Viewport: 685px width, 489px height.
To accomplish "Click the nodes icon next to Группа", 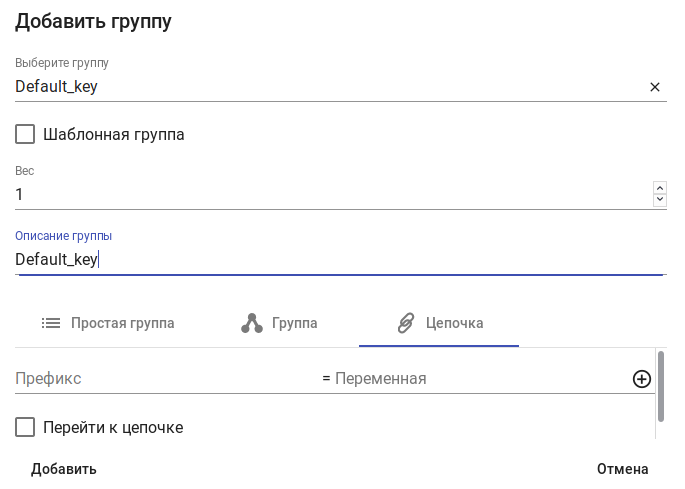I will (252, 323).
